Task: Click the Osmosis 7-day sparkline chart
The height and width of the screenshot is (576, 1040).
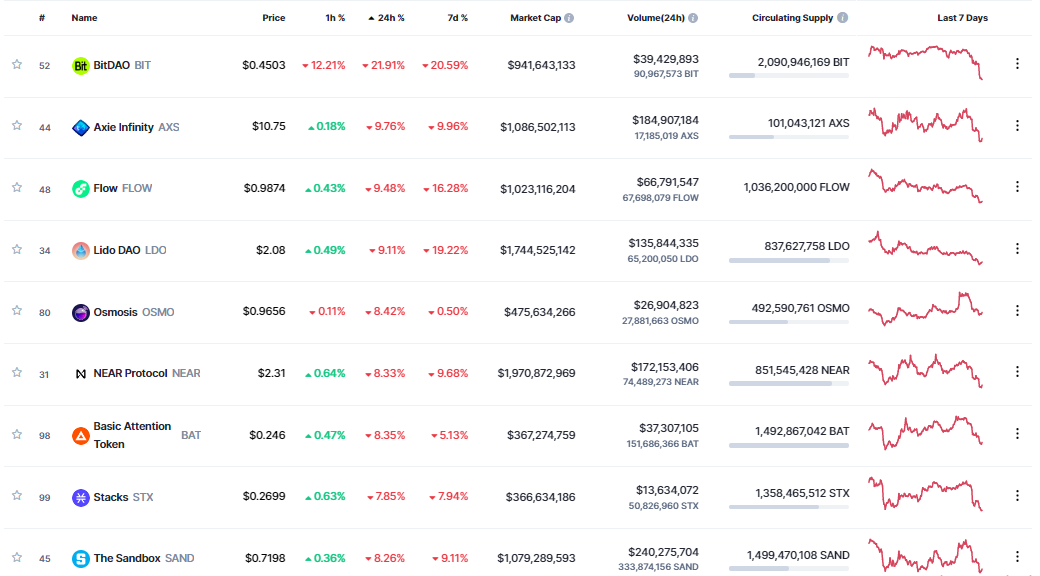Action: [x=926, y=309]
